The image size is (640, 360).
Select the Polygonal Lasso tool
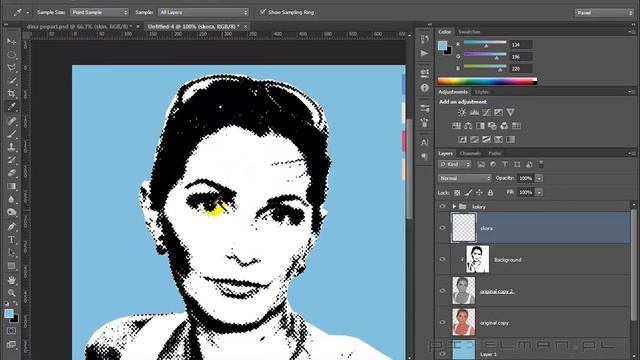(x=11, y=68)
